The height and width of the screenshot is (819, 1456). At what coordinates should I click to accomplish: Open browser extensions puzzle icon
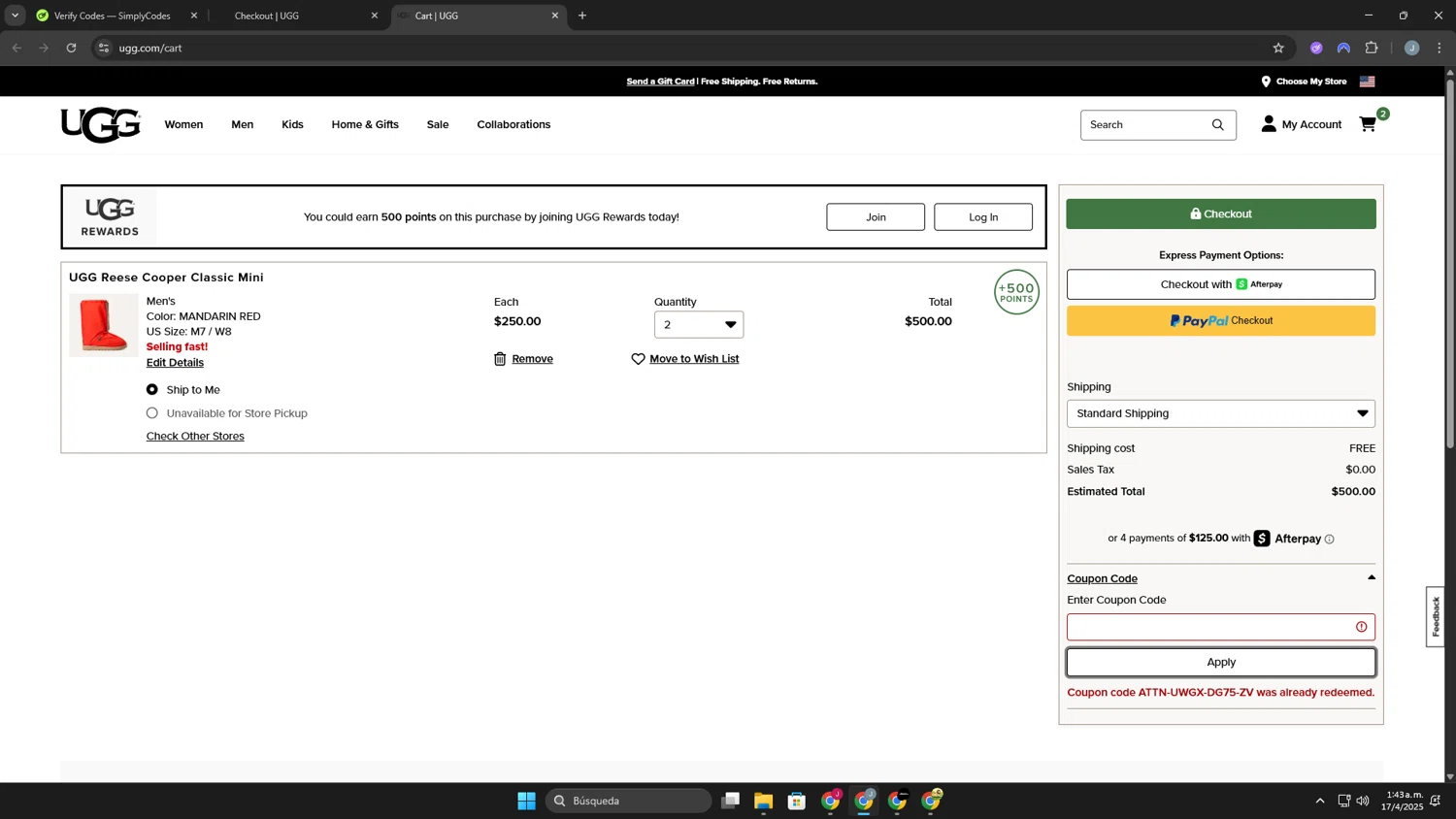pos(1372,48)
